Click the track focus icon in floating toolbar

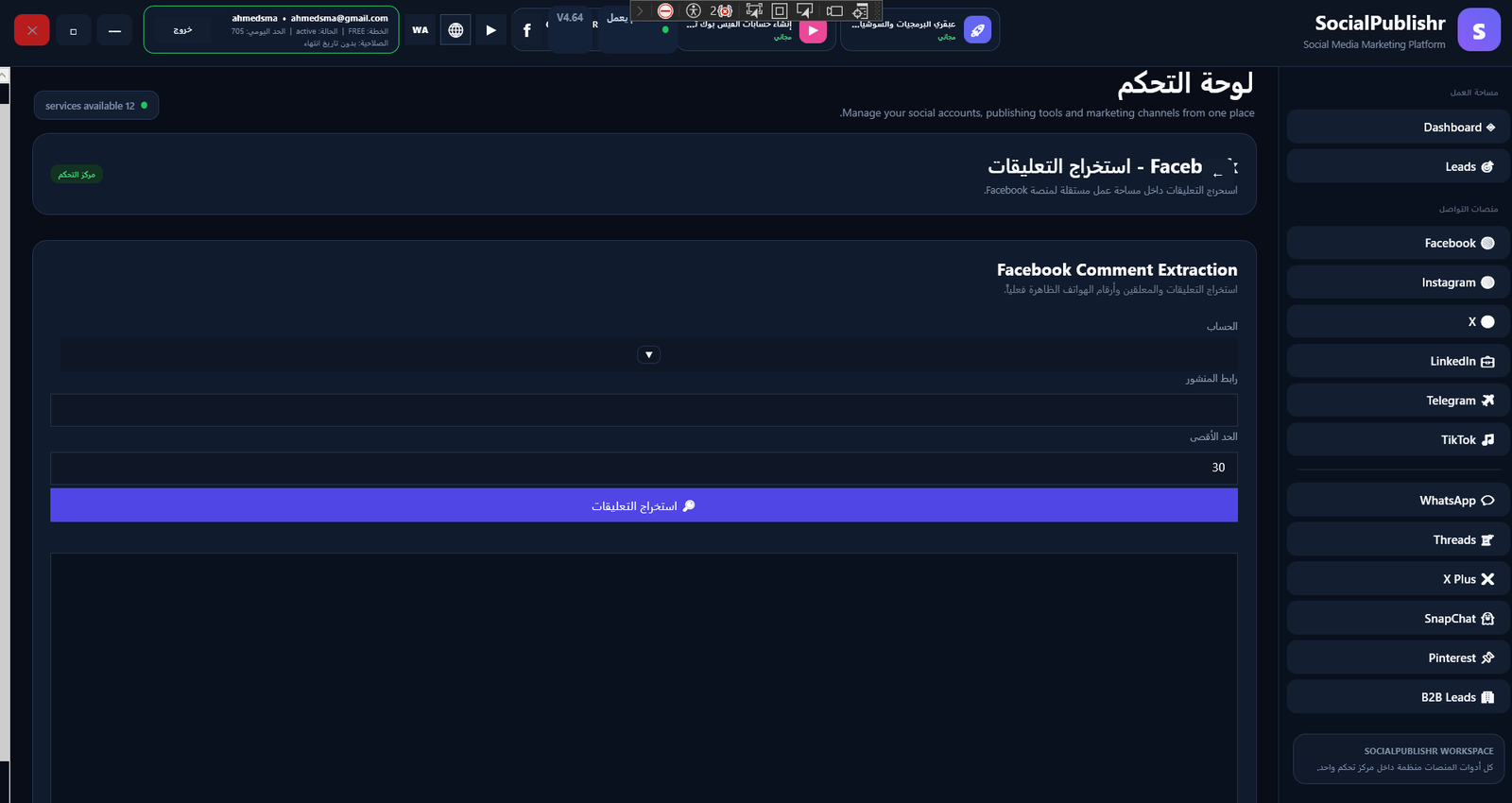805,11
